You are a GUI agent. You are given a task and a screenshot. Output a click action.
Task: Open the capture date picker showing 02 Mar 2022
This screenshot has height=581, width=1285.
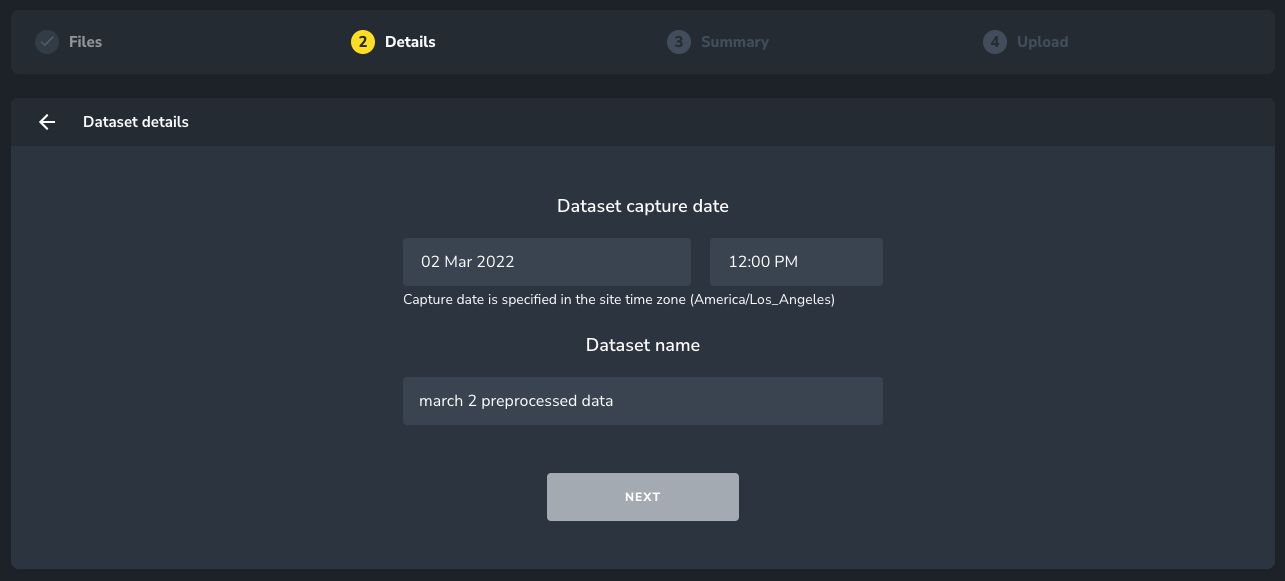click(546, 262)
